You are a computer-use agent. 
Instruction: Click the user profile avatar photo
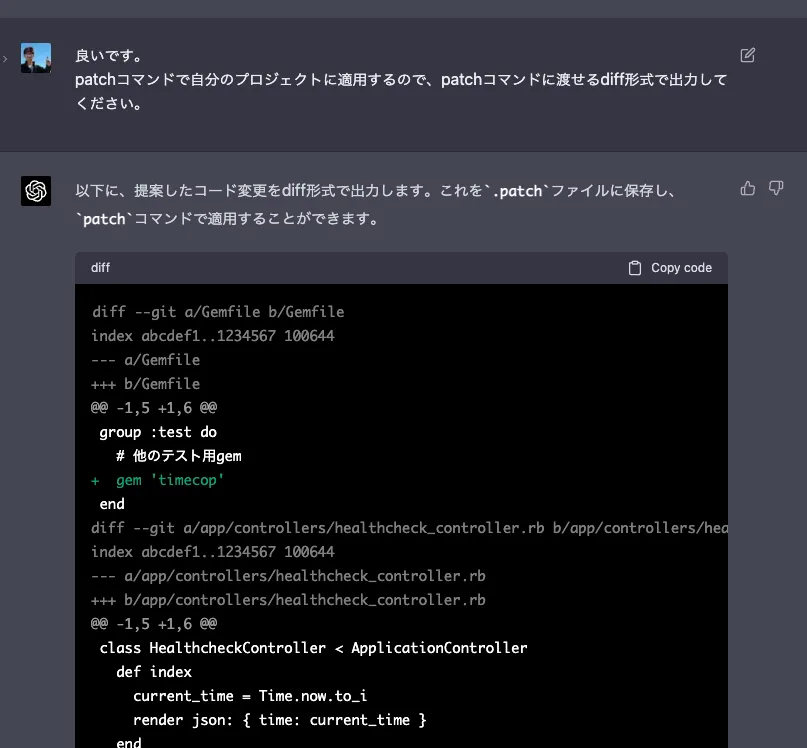coord(36,58)
